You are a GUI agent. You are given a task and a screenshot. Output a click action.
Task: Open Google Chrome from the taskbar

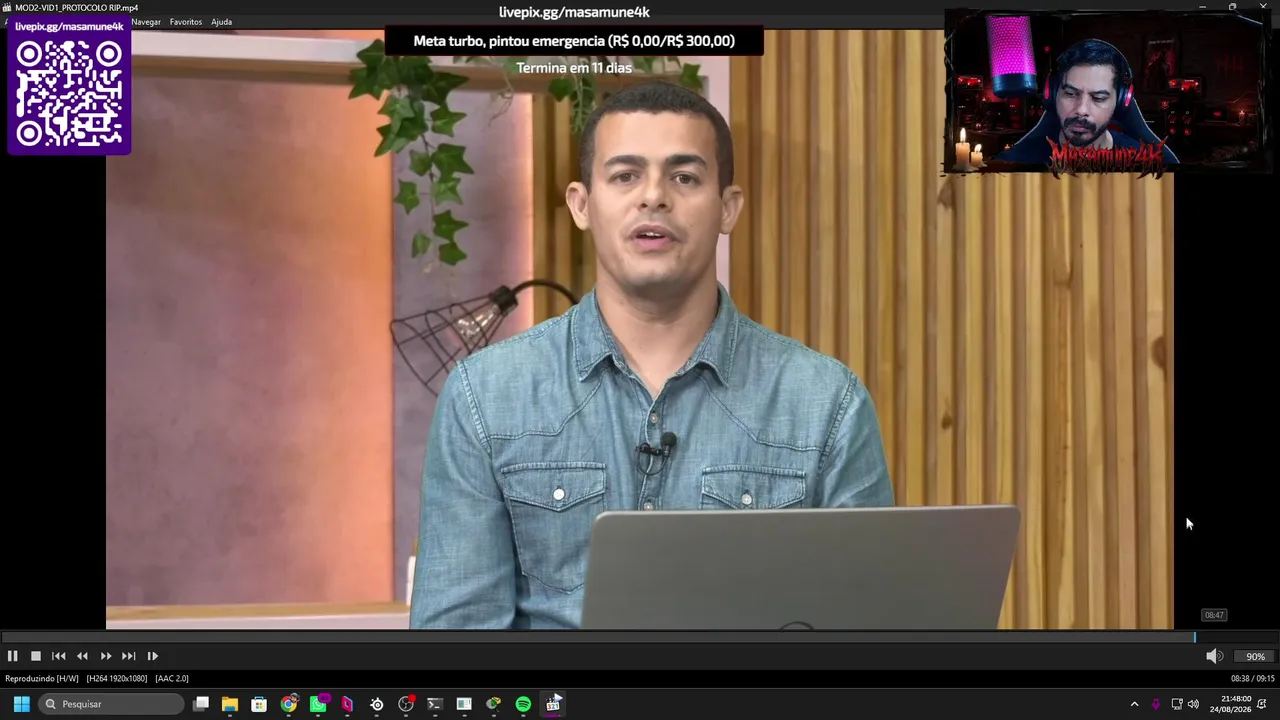tap(288, 704)
